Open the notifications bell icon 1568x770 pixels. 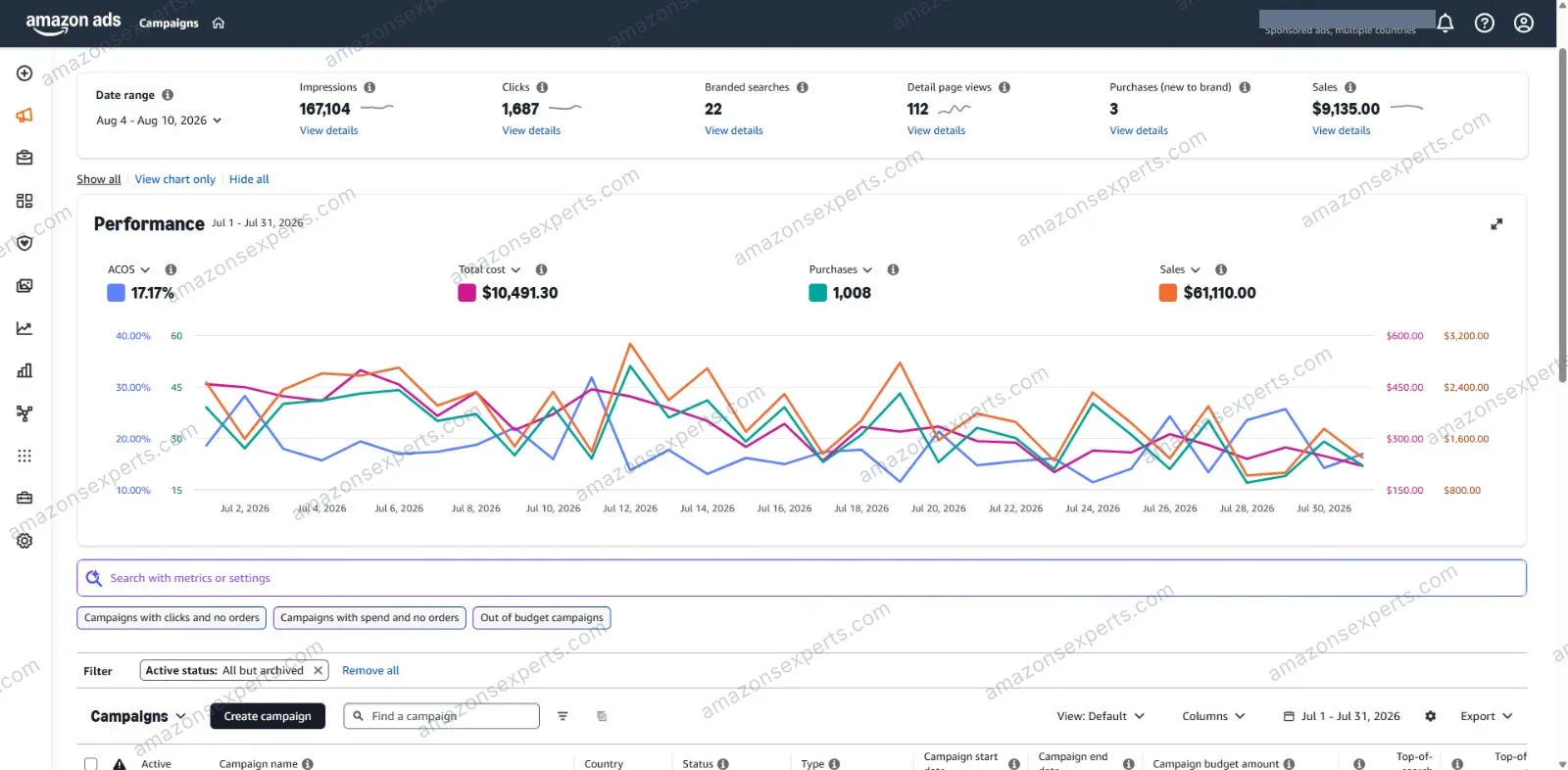1445,23
